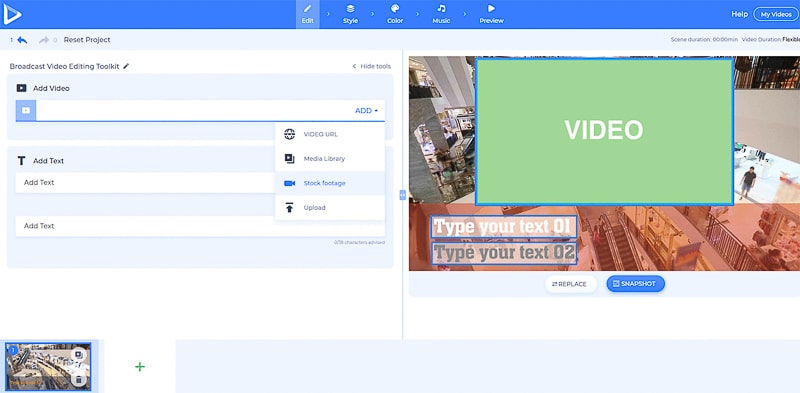
Task: Click the video slot thumbnail icon
Action: click(26, 110)
